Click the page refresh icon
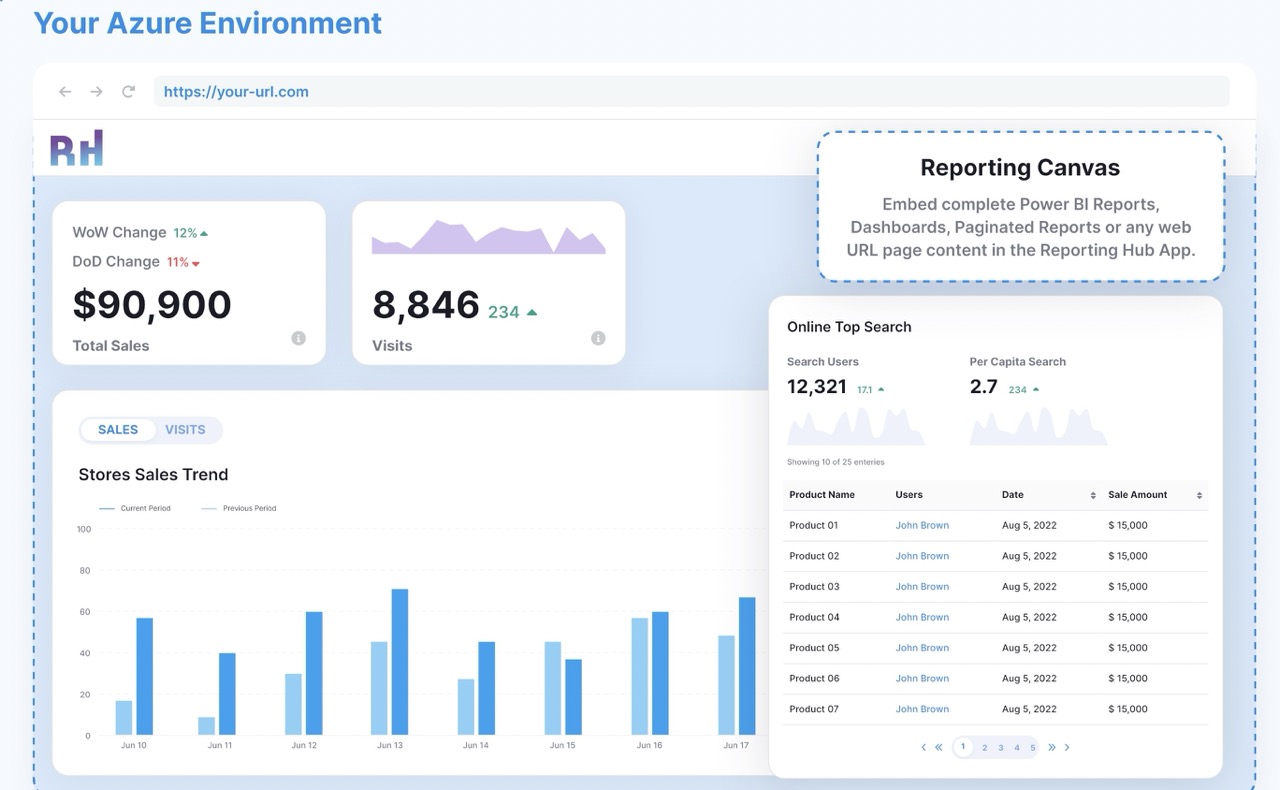The width and height of the screenshot is (1280, 790). (128, 90)
